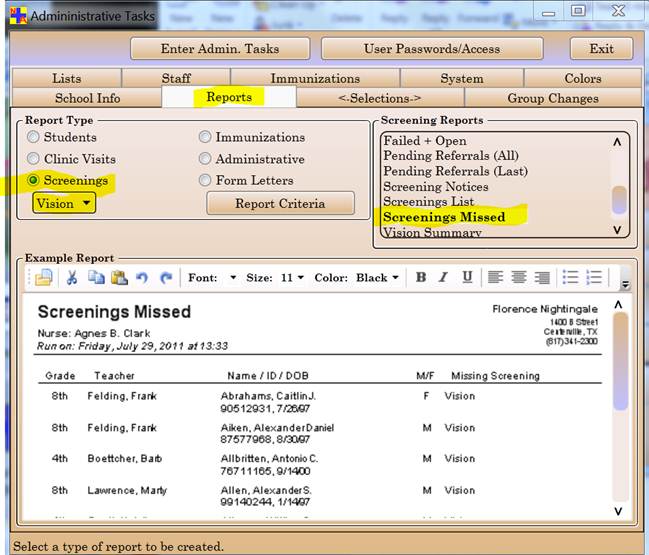The image size is (649, 555).
Task: Select Vision Summary report
Action: point(432,232)
